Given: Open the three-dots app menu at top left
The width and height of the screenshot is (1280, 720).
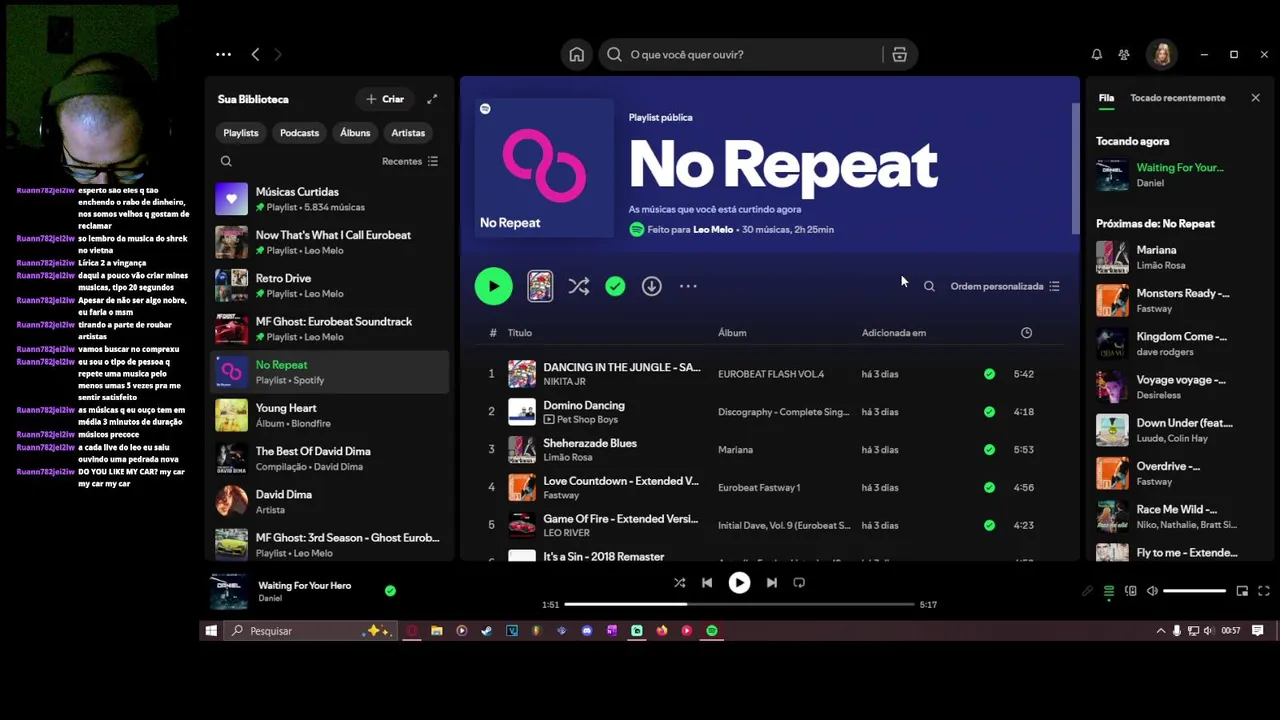Looking at the screenshot, I should tap(223, 55).
